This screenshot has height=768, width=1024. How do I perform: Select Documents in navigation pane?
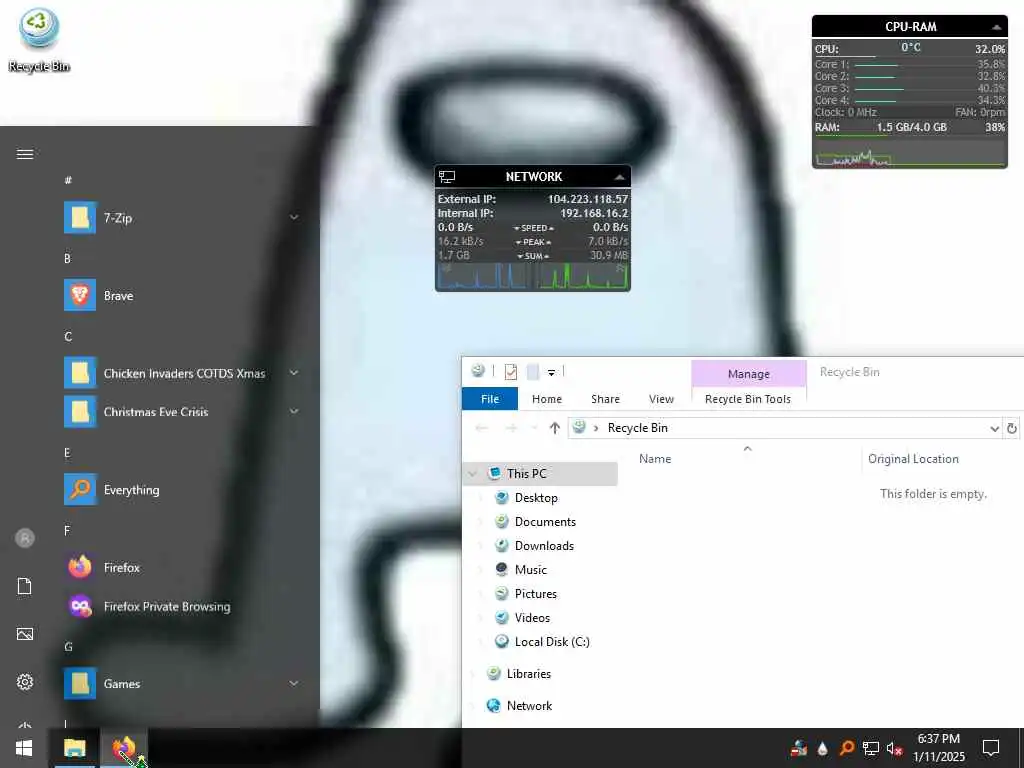point(545,522)
